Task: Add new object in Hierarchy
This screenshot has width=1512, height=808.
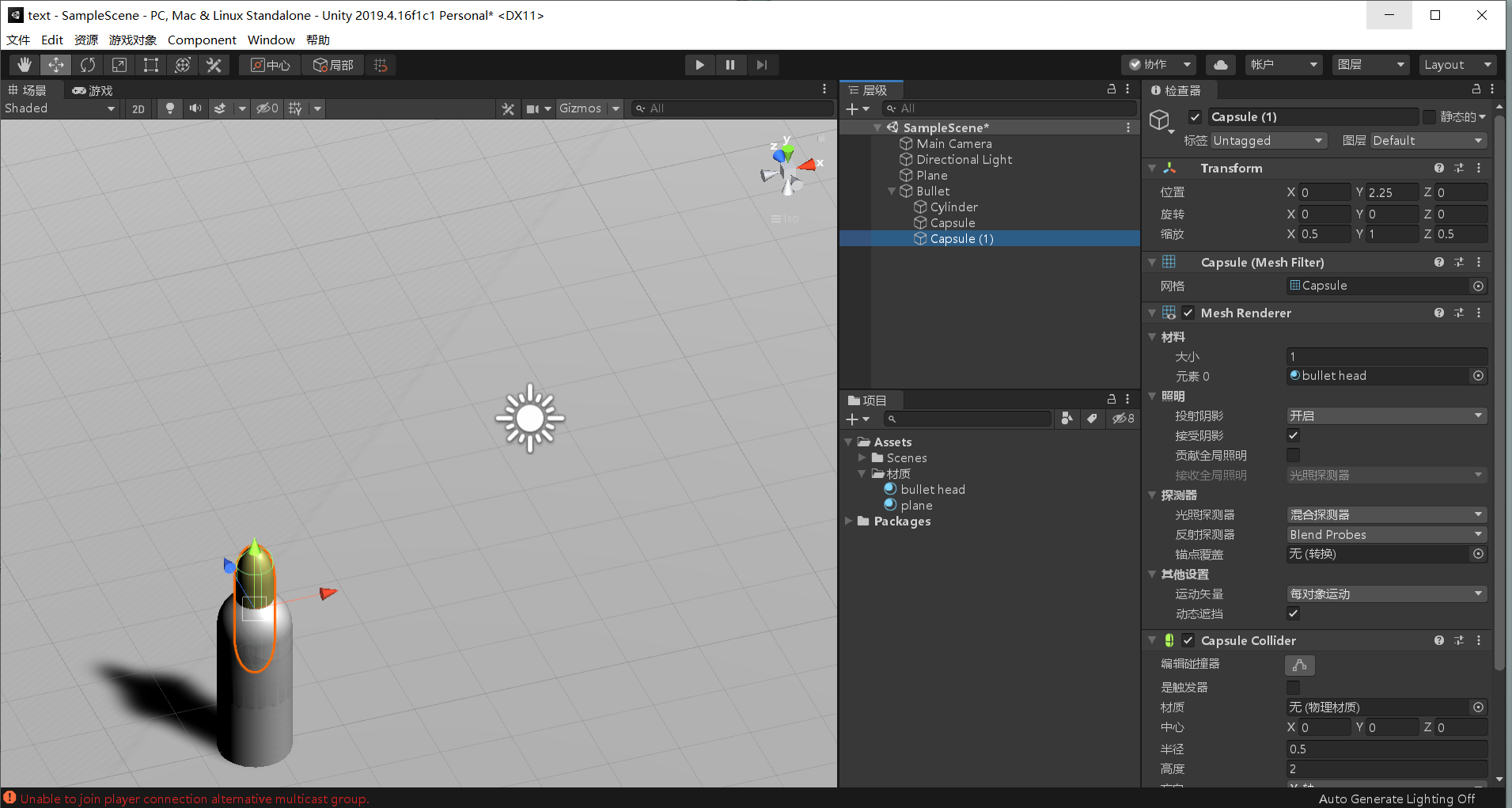Action: tap(858, 108)
